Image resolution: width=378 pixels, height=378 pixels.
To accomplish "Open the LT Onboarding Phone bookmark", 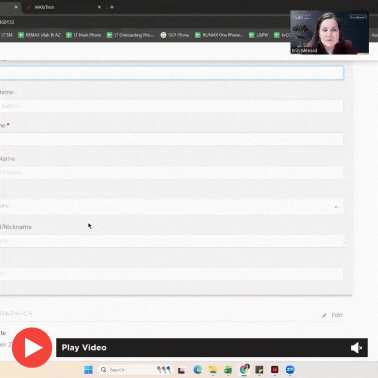I will 130,35.
